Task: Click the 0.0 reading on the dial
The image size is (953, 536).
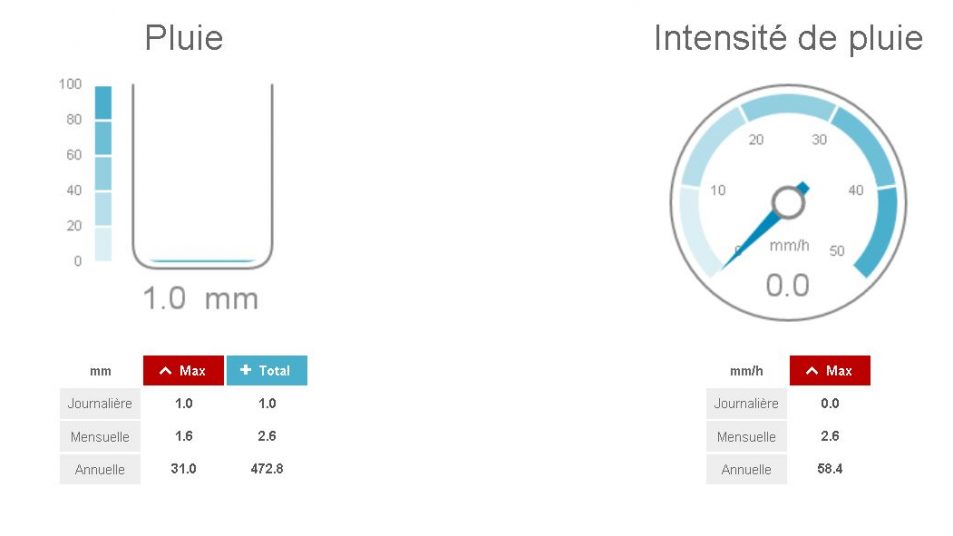Action: click(787, 286)
